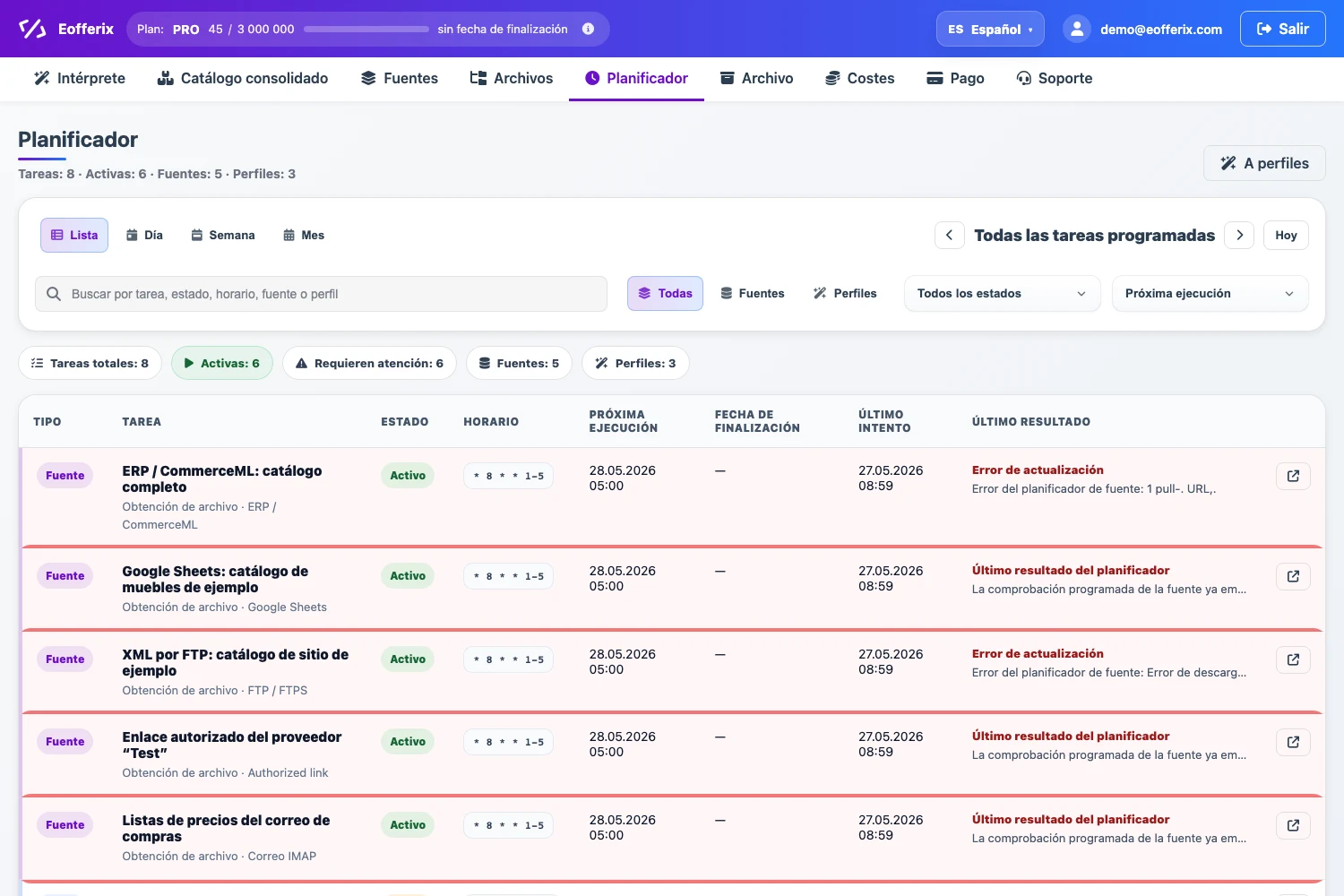This screenshot has height=896, width=1344.
Task: Click the plan usage progress bar
Action: click(x=366, y=29)
